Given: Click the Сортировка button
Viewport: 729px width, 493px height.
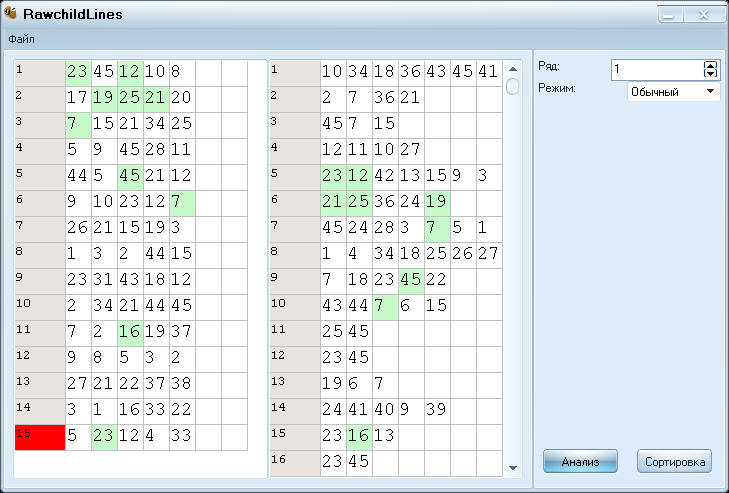Looking at the screenshot, I should (674, 461).
